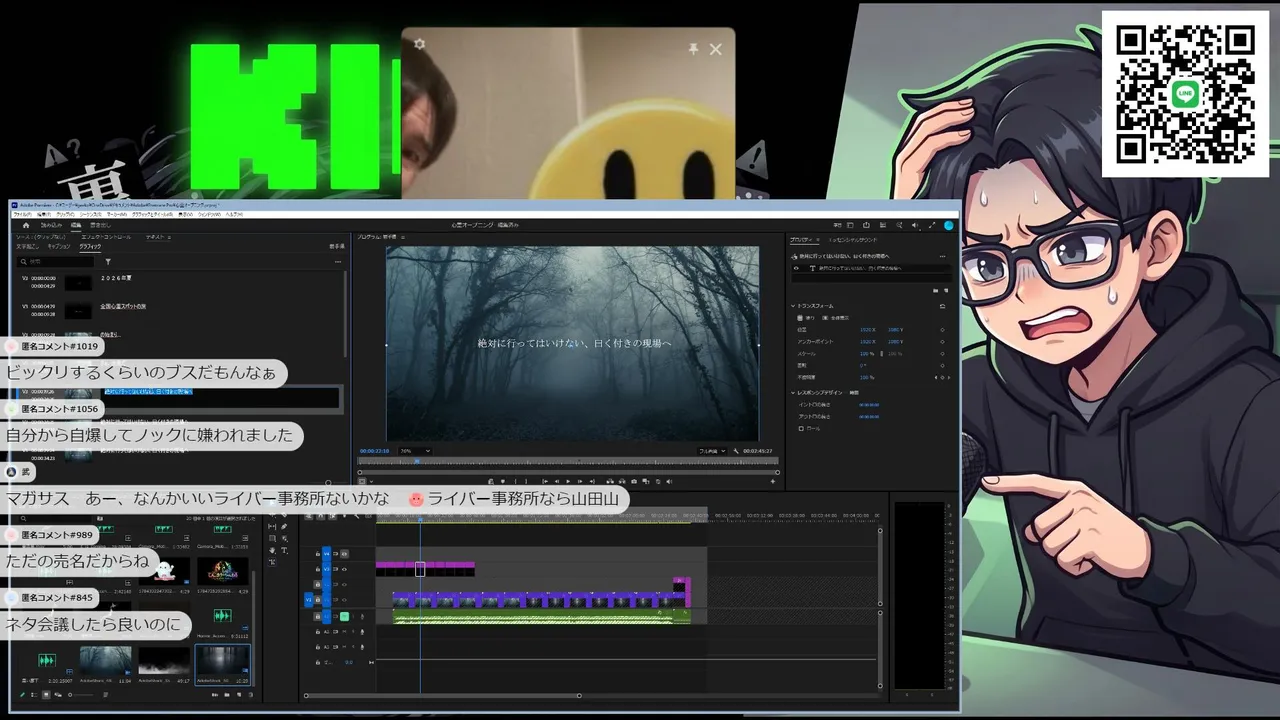
Task: Collapse the Responsive Design section
Action: tap(793, 393)
